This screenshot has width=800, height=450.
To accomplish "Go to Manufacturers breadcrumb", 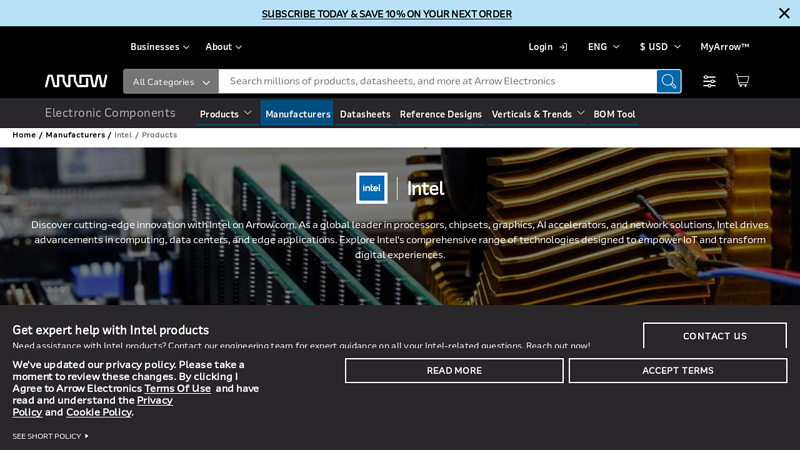I will (75, 135).
